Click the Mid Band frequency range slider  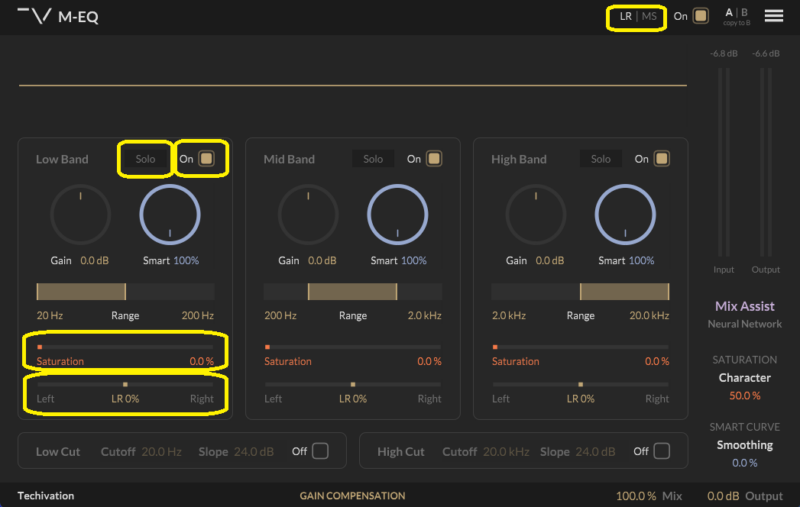(352, 291)
